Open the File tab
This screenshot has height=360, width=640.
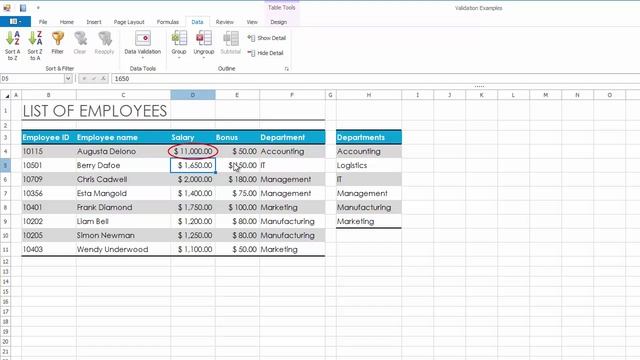click(x=43, y=22)
